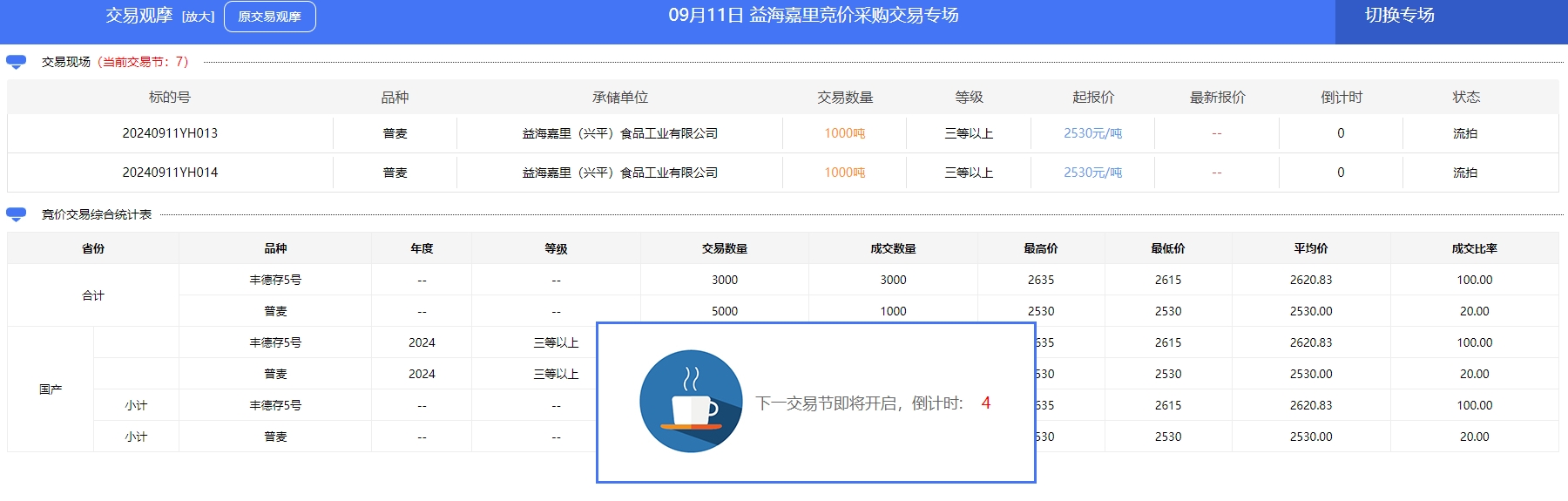Click the 省份 header in statistics table
Viewport: 1568px width, 501px height.
tap(93, 248)
